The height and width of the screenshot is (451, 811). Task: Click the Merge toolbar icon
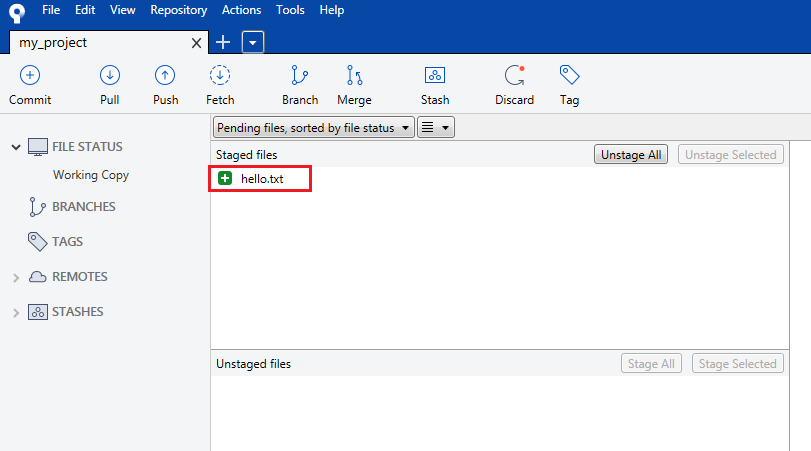(354, 76)
